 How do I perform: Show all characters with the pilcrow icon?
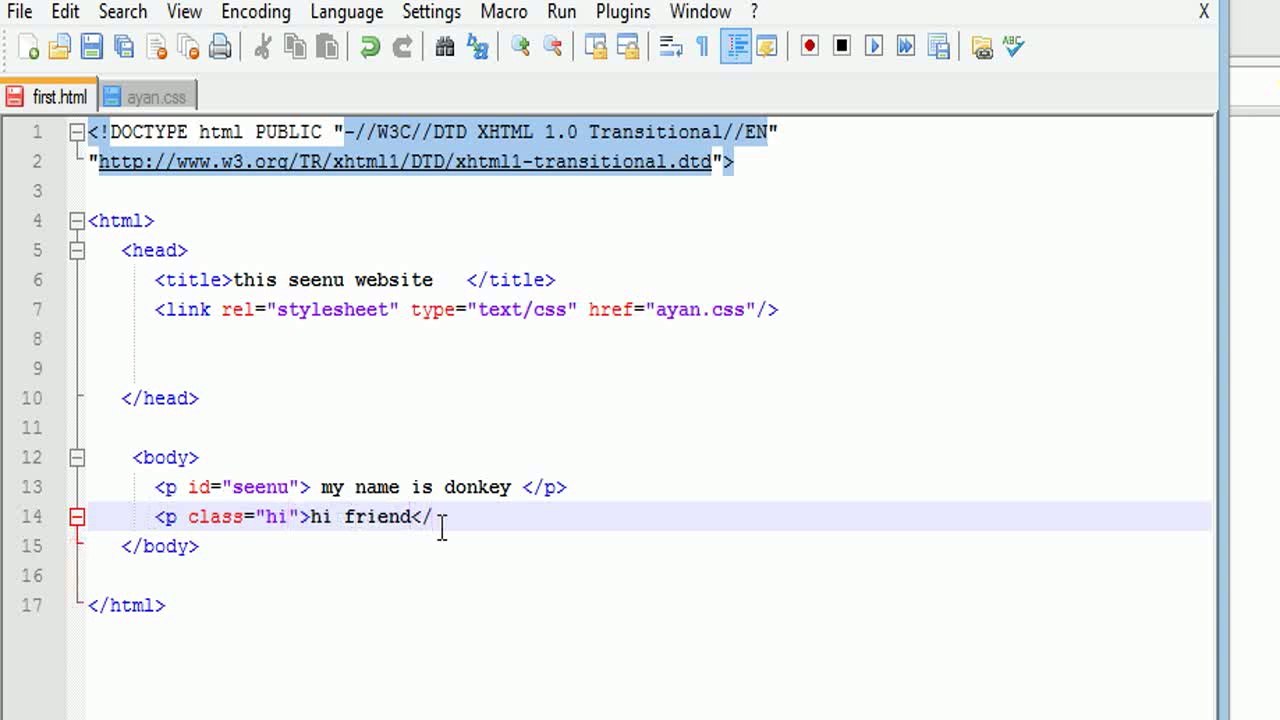tap(702, 47)
